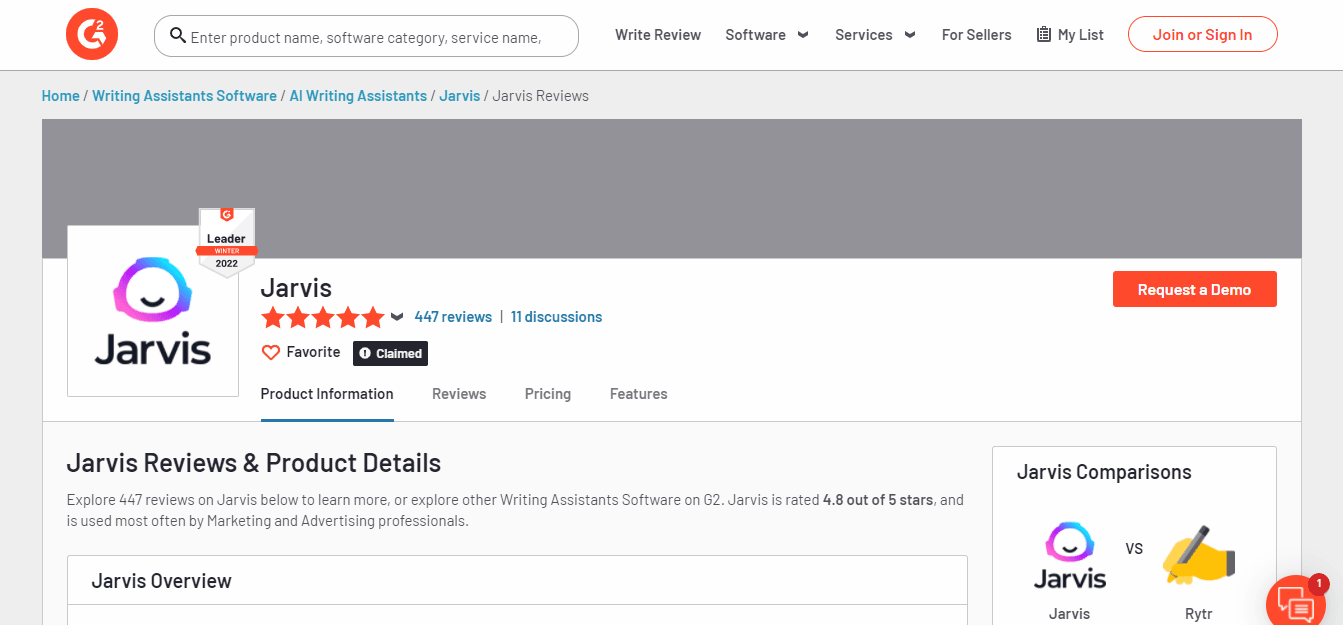Focus the product search input field
Viewport: 1343px width, 625px height.
366,36
